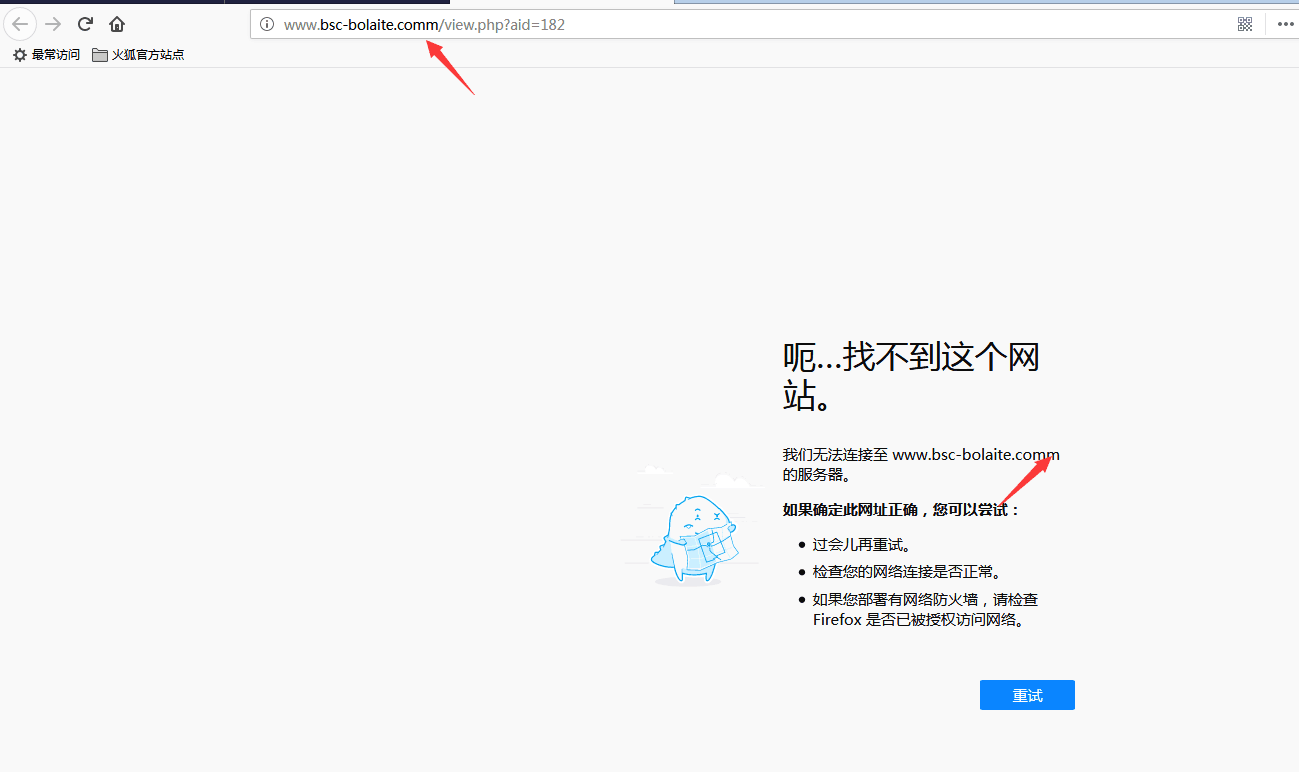Click the forward navigation arrow

53,24
